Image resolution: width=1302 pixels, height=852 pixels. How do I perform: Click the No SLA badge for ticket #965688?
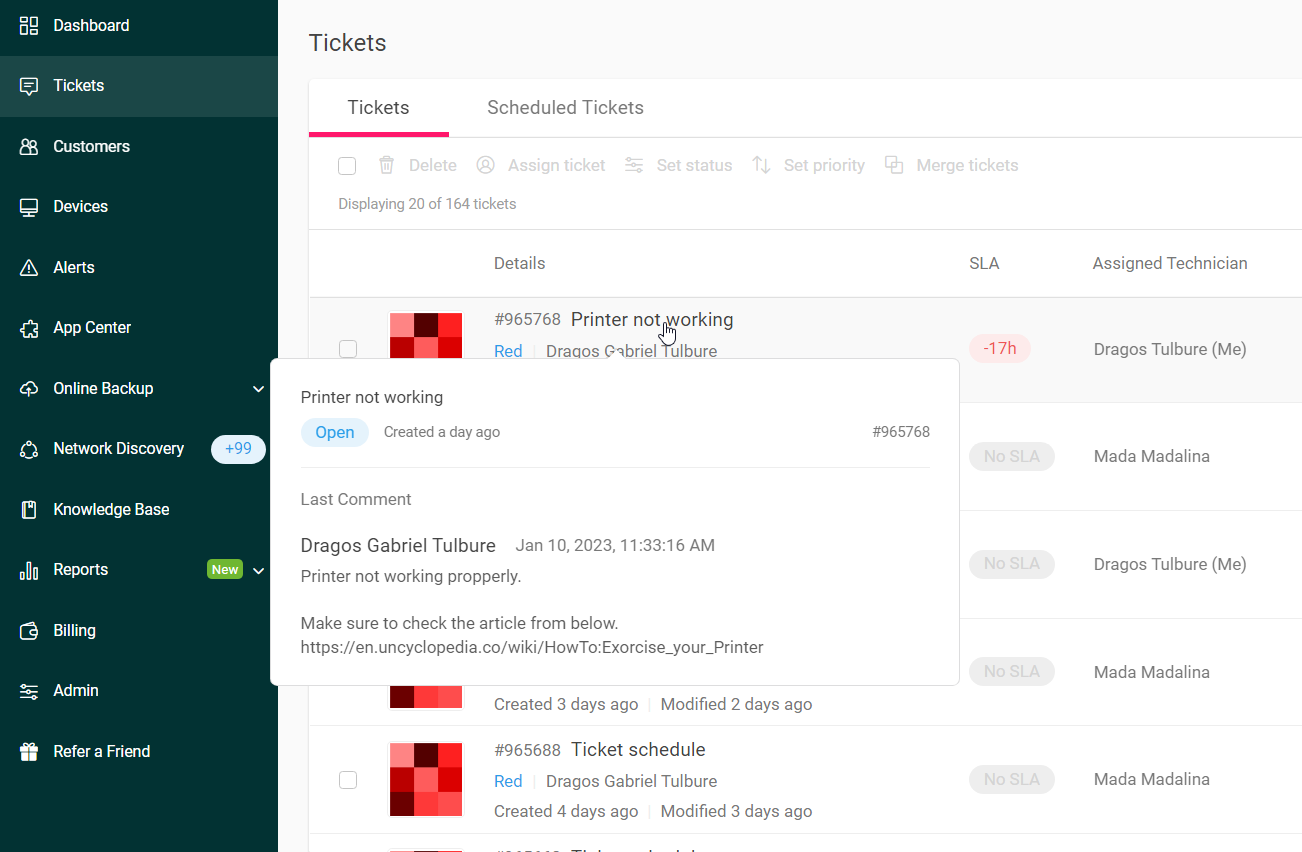tap(1012, 779)
